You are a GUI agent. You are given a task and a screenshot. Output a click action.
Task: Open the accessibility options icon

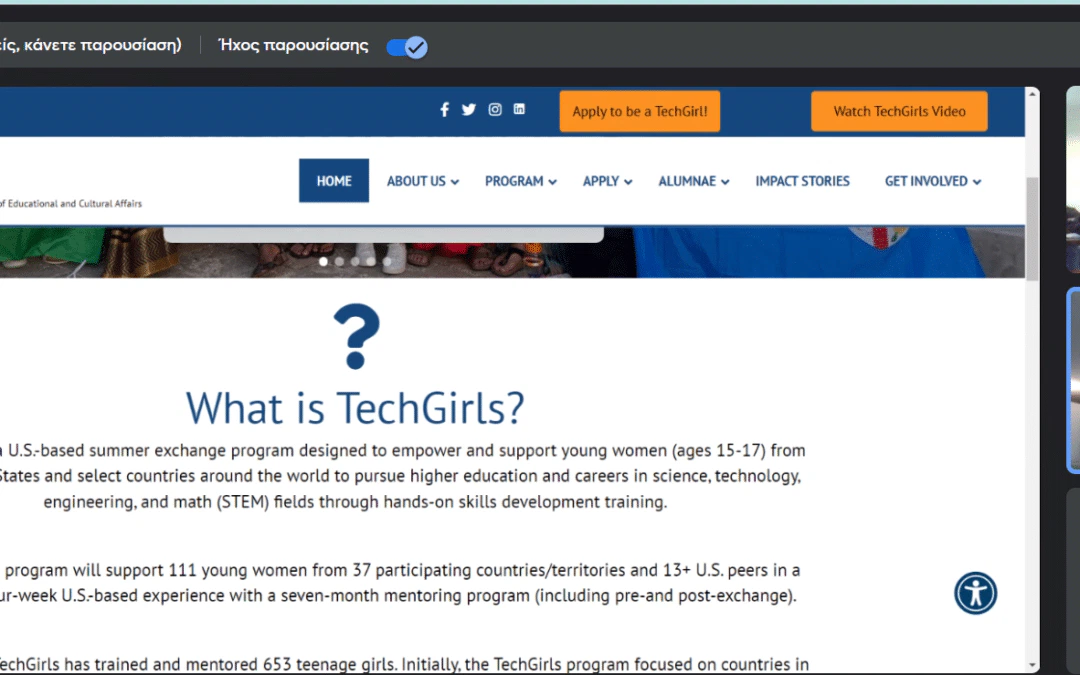coord(975,593)
